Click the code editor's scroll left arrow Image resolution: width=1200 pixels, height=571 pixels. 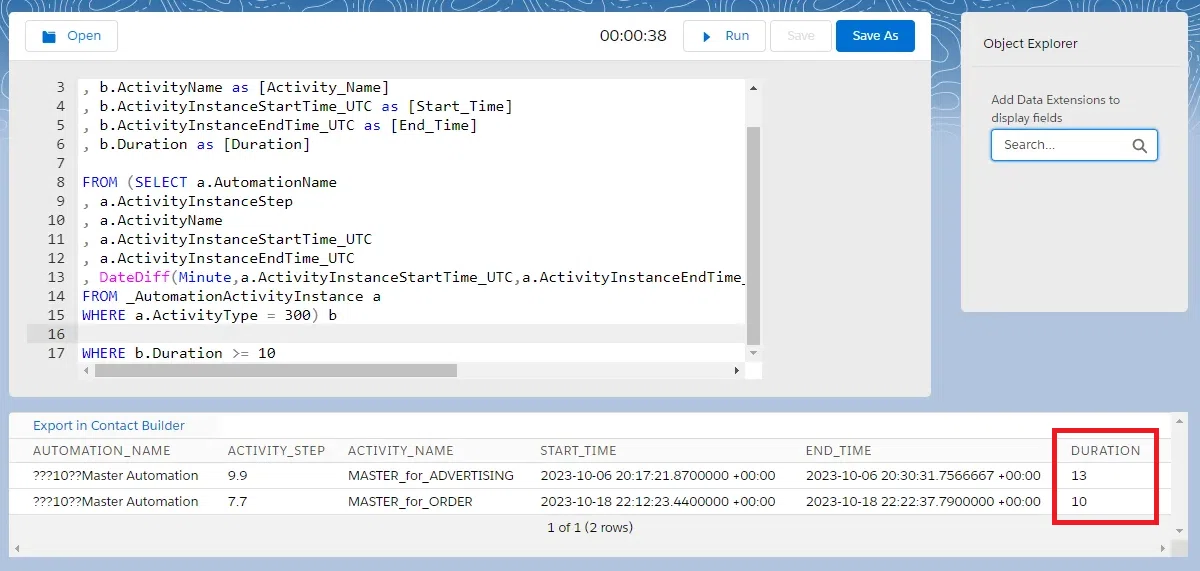(x=86, y=370)
